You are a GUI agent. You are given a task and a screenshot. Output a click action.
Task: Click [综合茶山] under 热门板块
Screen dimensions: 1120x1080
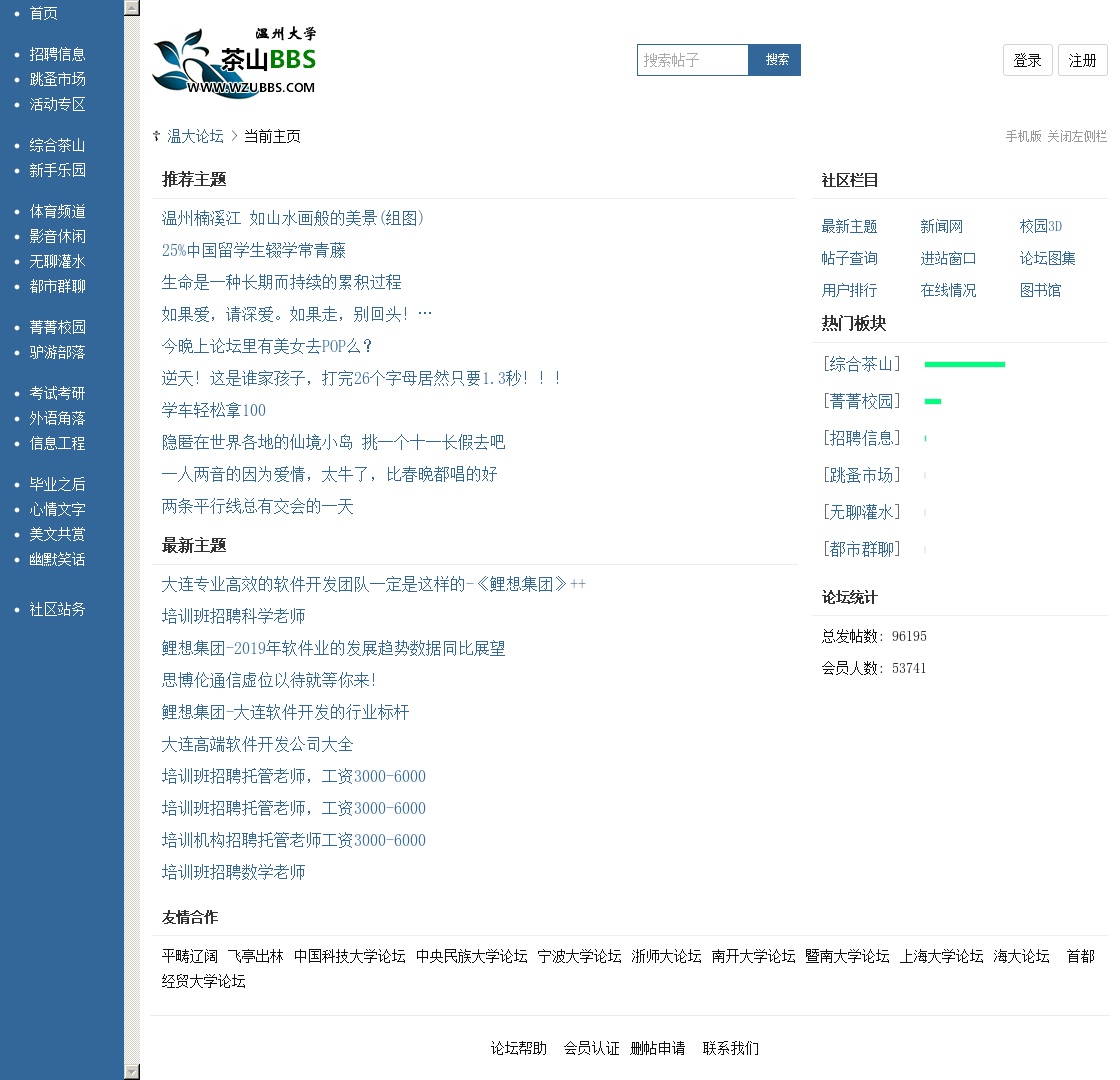861,364
